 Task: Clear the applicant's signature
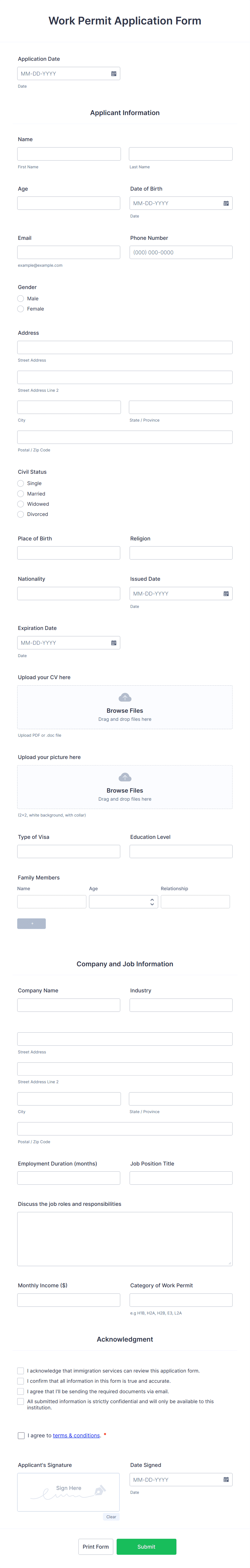[x=111, y=1516]
